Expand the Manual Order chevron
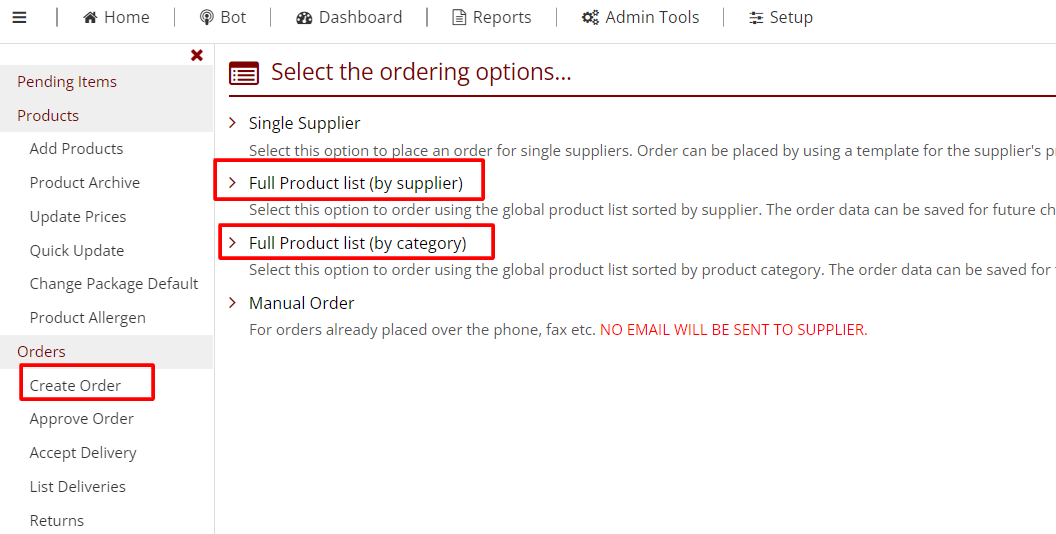1056x534 pixels. click(x=233, y=303)
